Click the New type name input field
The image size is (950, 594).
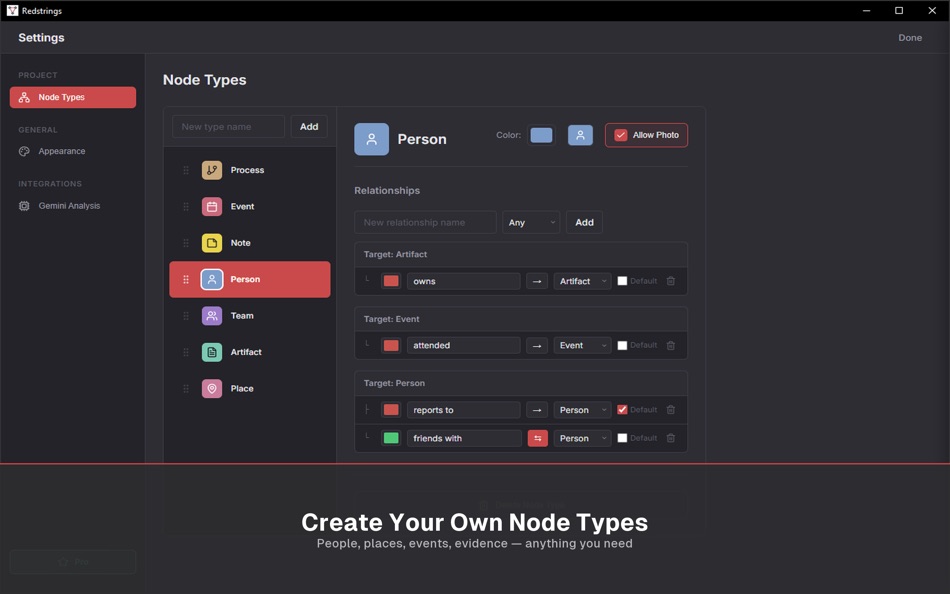(x=228, y=126)
